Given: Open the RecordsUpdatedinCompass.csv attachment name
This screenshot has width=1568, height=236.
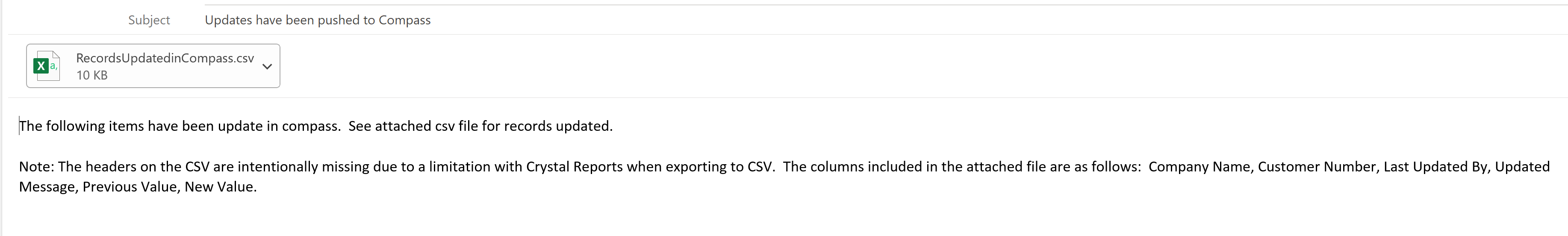Looking at the screenshot, I should click(x=165, y=58).
